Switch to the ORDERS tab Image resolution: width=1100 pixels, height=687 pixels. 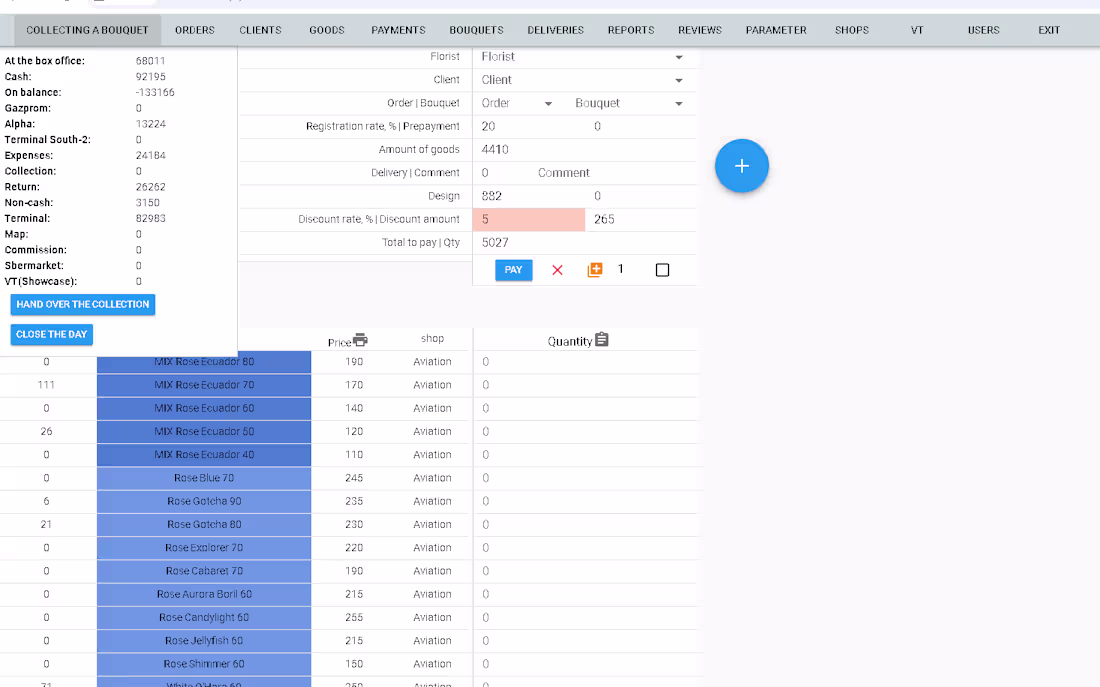coord(194,30)
